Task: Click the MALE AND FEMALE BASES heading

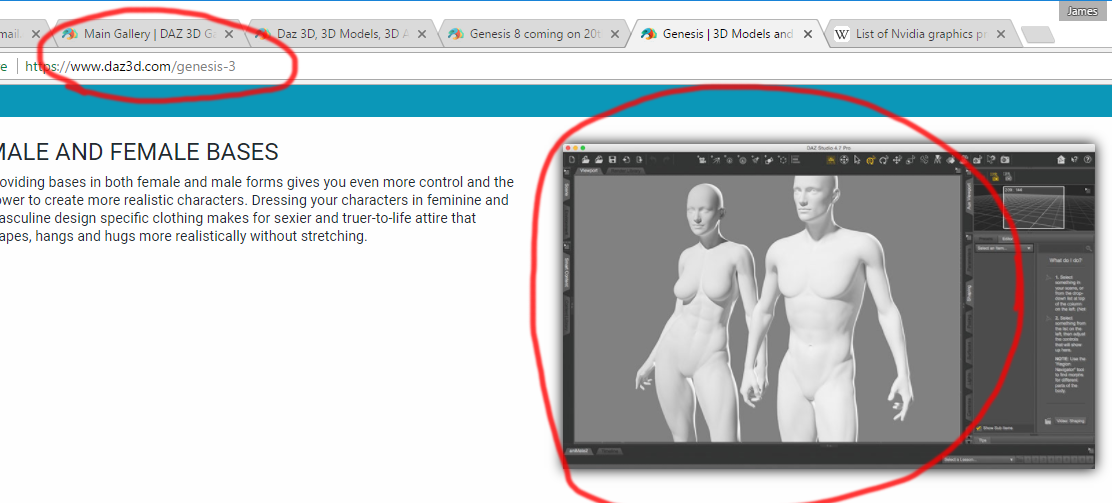Action: click(139, 151)
